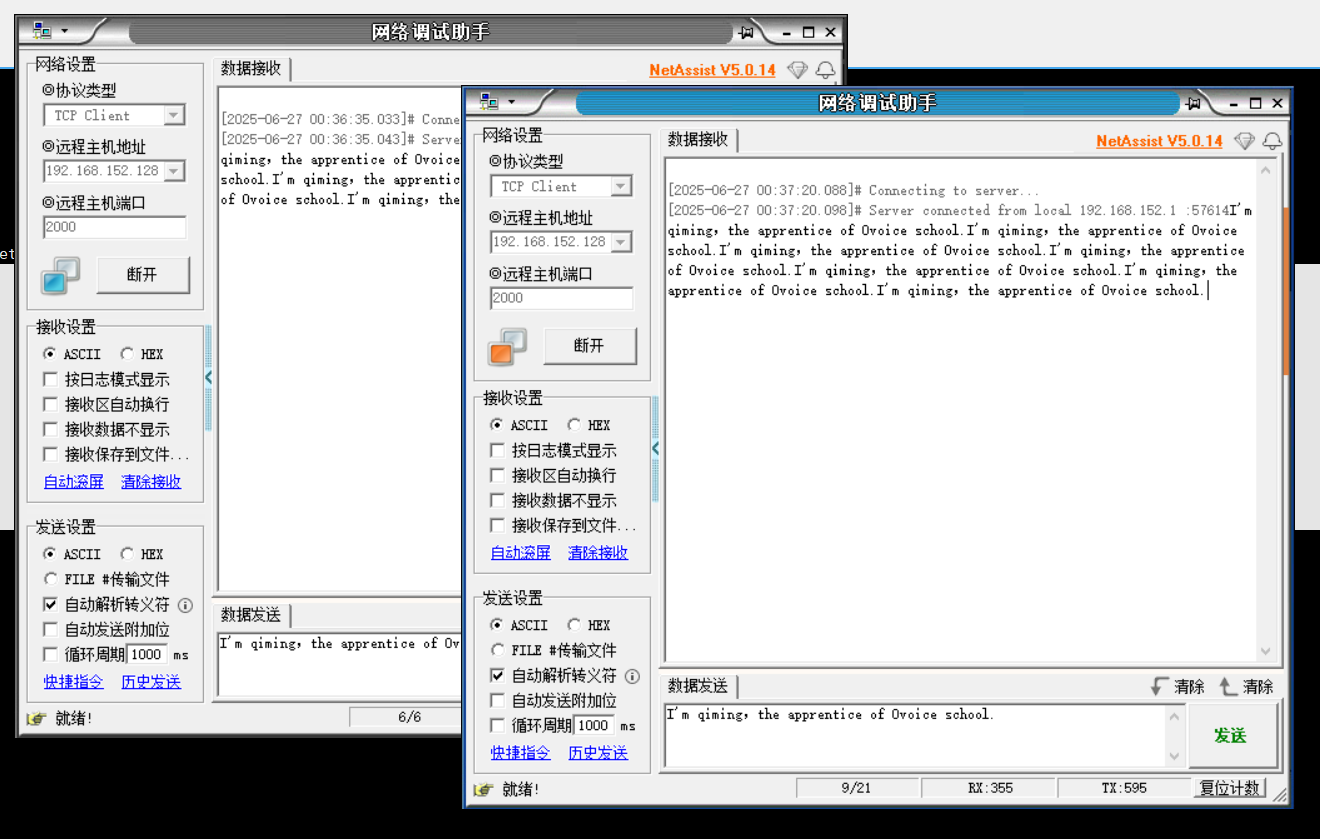The width and height of the screenshot is (1320, 839).
Task: Click receive area scrollbar up arrow, front window
Action: tap(1266, 169)
